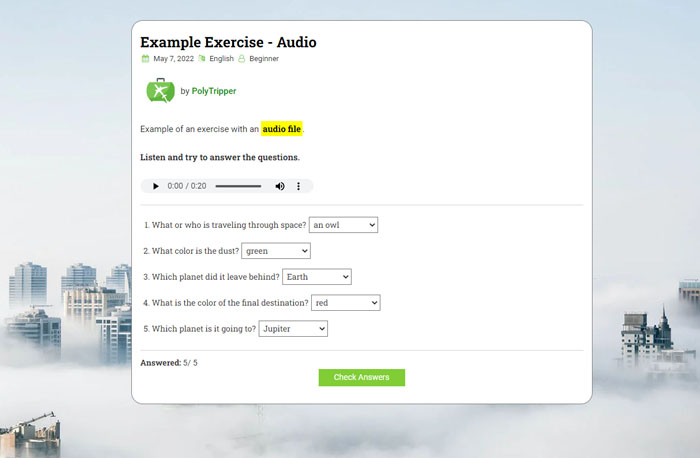Open the 'an owl' answer dropdown
700x458 pixels.
point(343,225)
